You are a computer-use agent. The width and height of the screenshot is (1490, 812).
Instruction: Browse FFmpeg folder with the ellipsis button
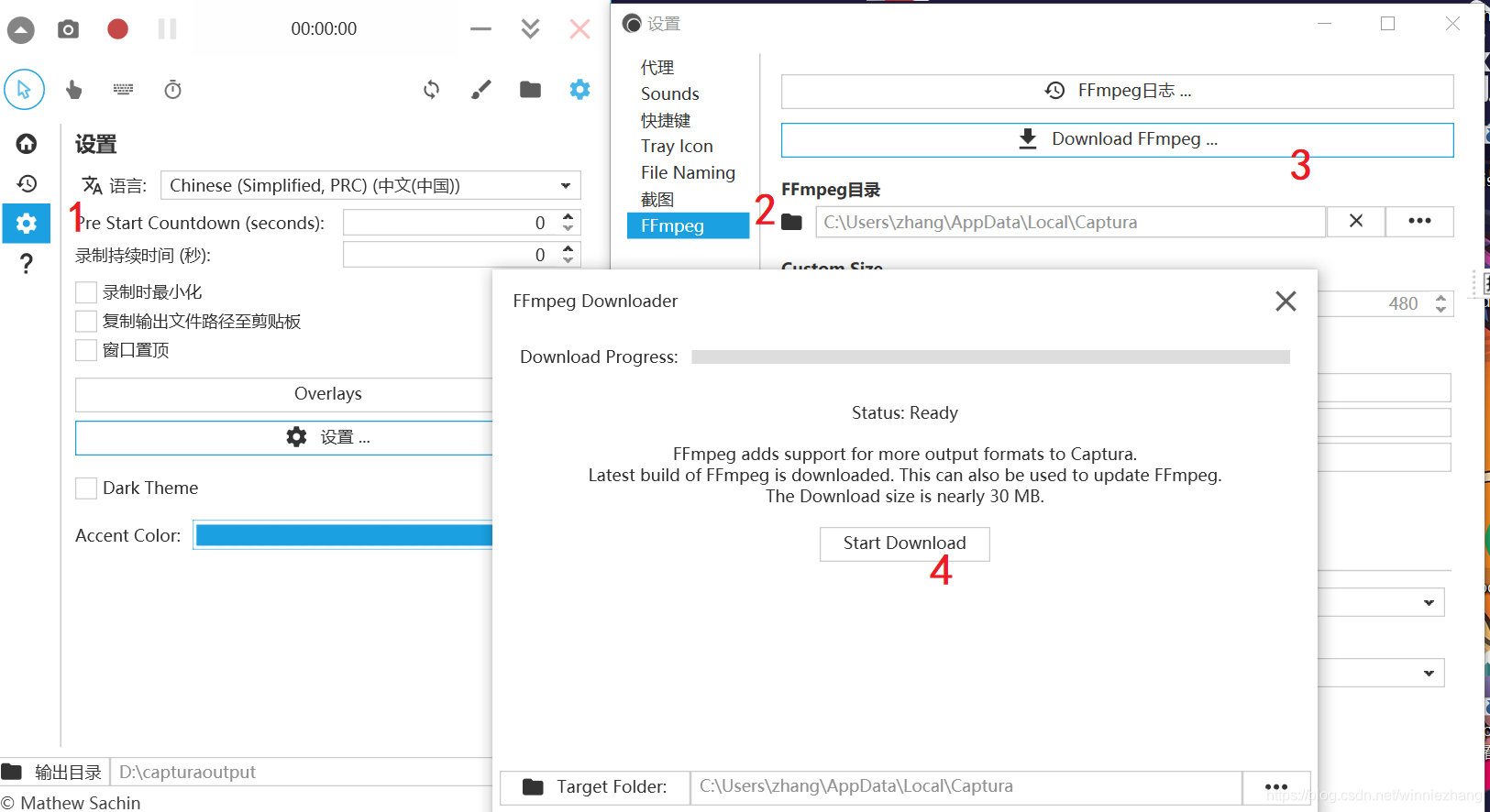(1419, 221)
